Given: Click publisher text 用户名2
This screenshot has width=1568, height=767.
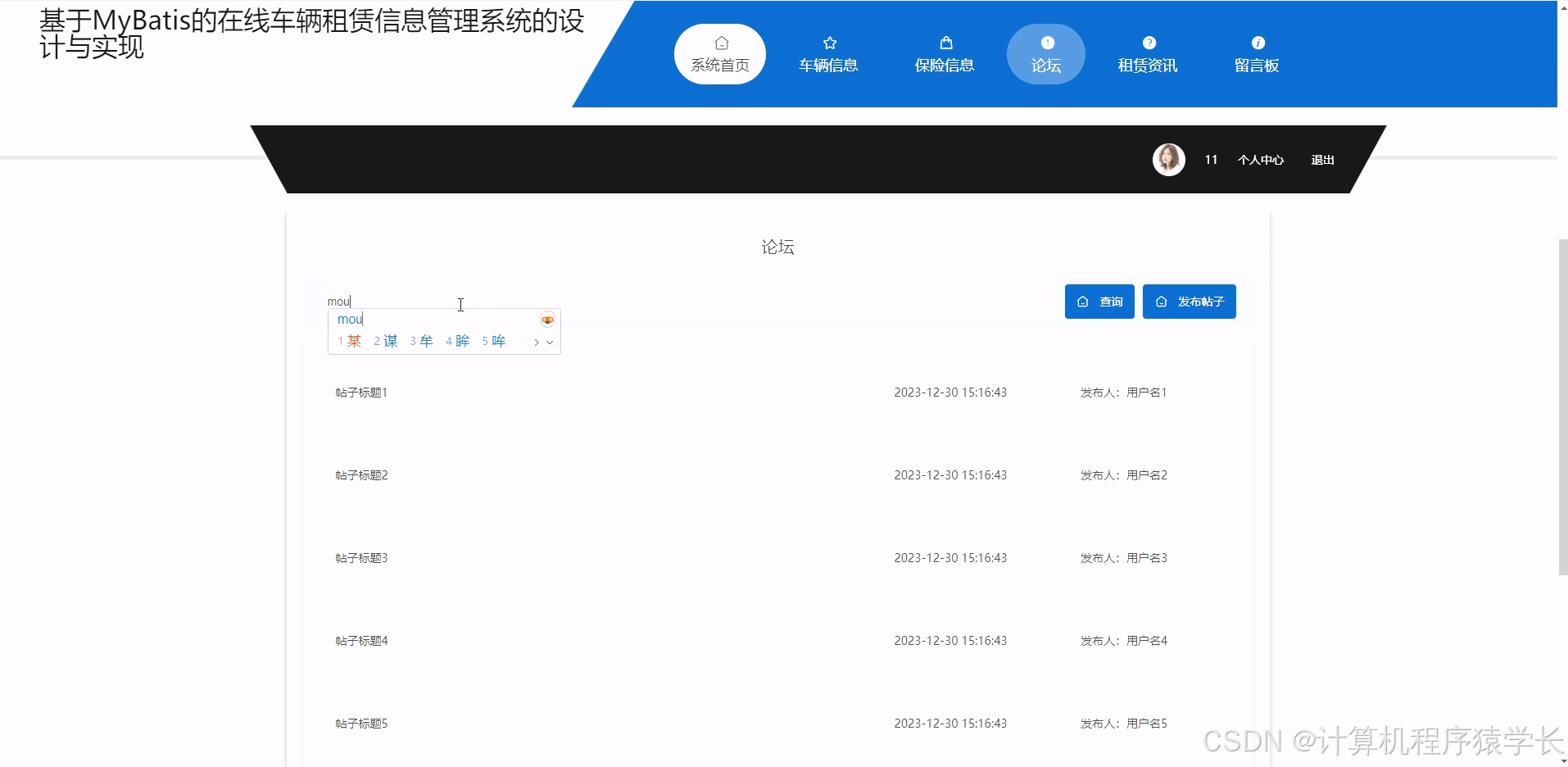Looking at the screenshot, I should tap(1147, 475).
